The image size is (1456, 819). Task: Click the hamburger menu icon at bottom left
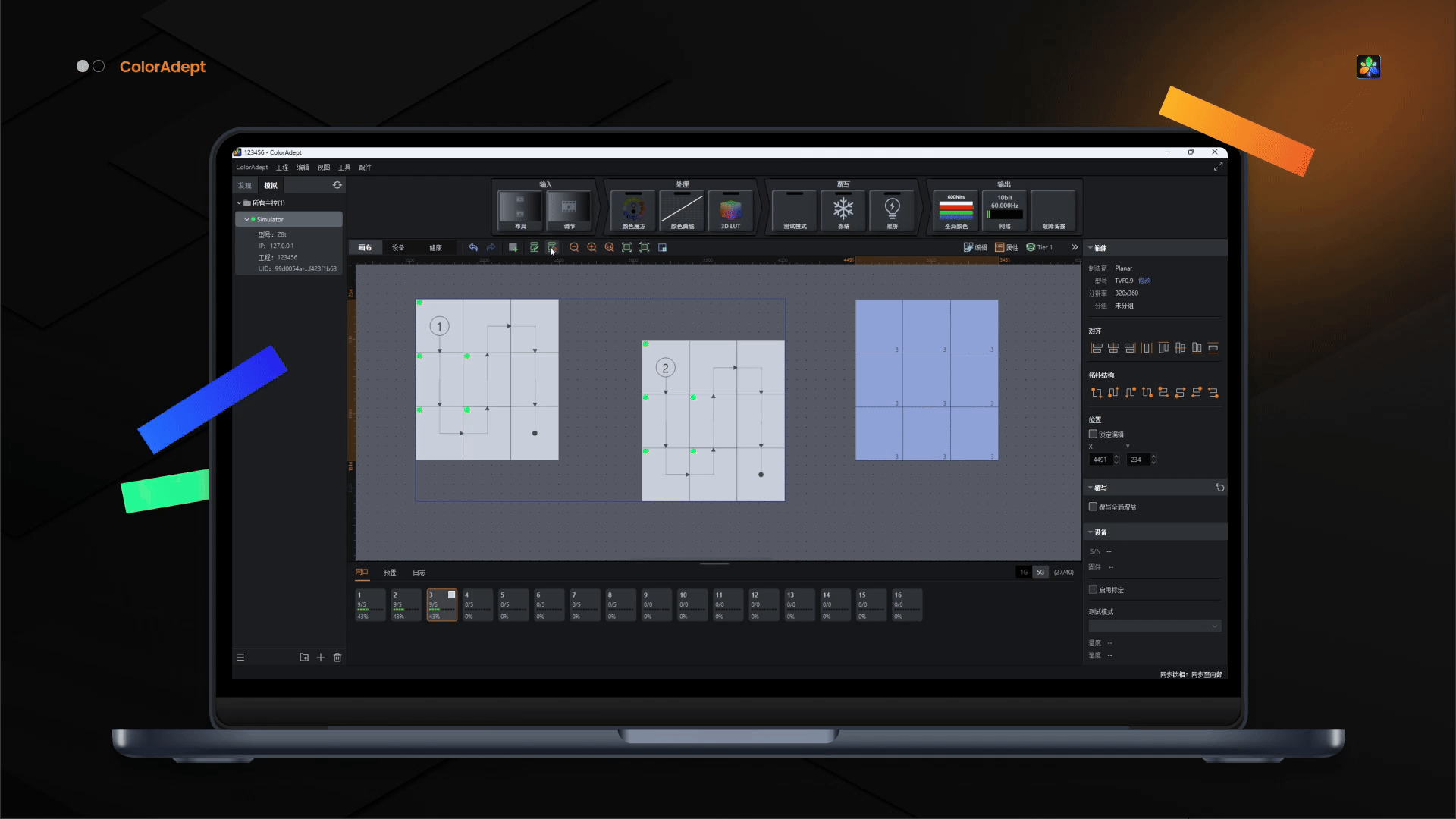point(240,657)
